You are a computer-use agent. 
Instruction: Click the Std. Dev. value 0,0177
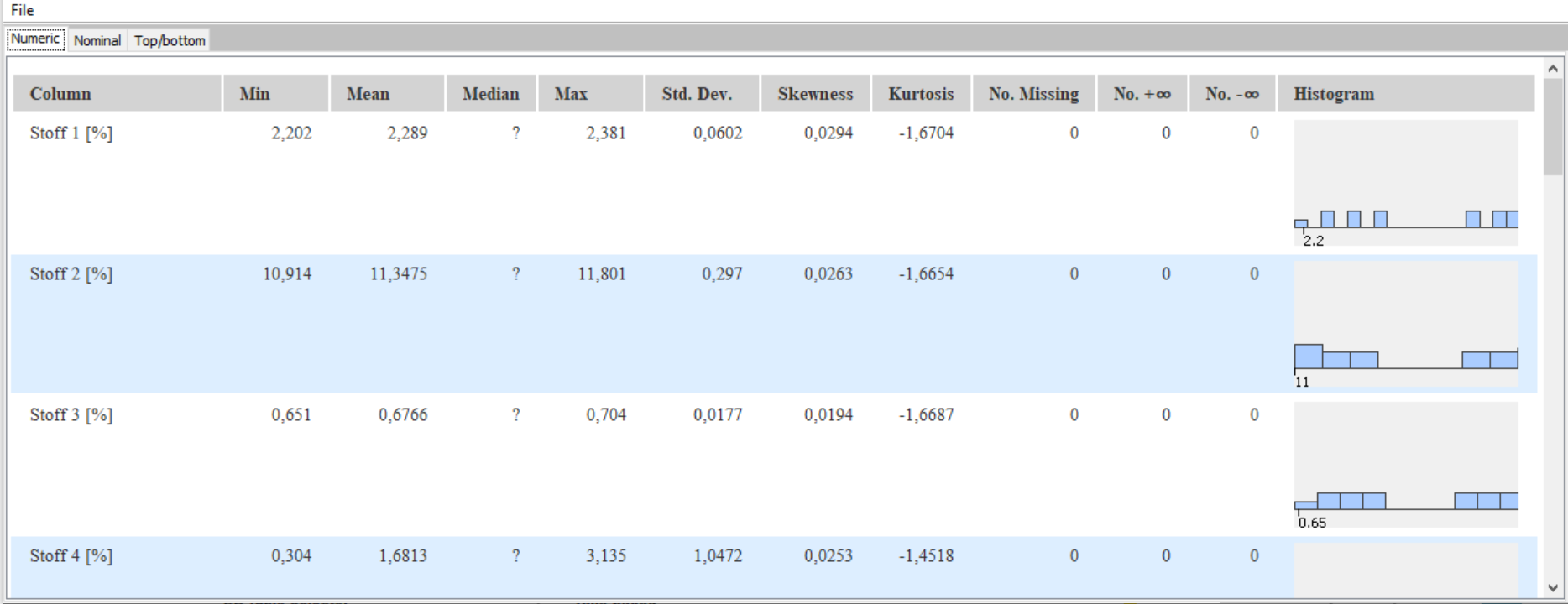click(x=718, y=414)
